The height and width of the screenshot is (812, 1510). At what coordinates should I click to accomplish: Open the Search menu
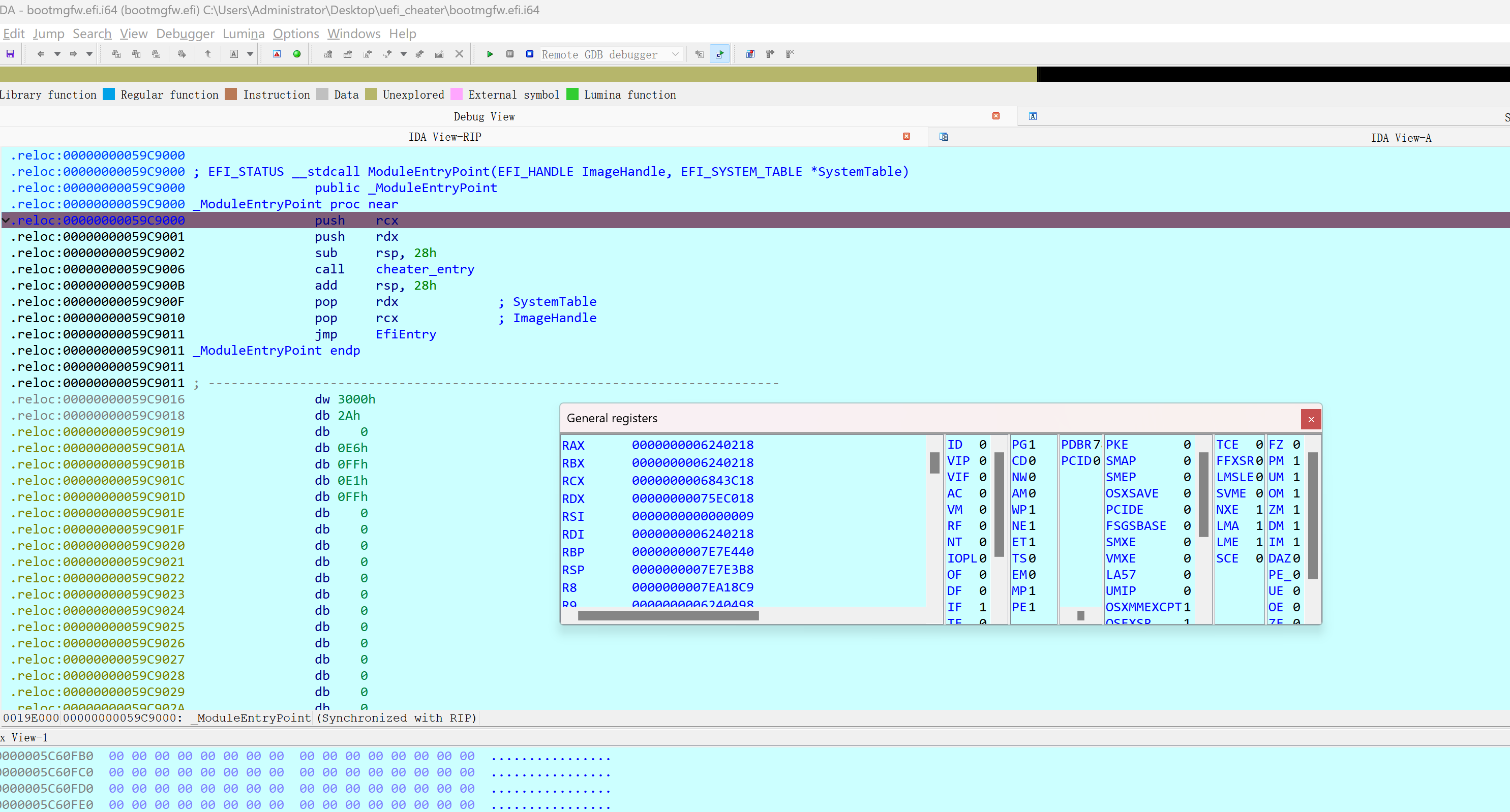coord(92,34)
